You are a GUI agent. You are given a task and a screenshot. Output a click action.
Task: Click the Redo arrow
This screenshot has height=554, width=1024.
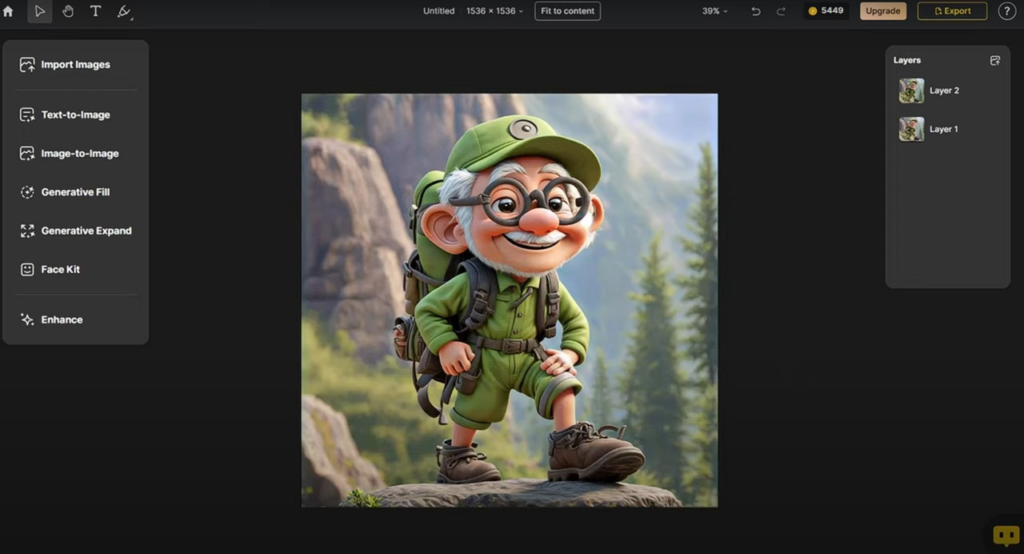click(x=780, y=11)
